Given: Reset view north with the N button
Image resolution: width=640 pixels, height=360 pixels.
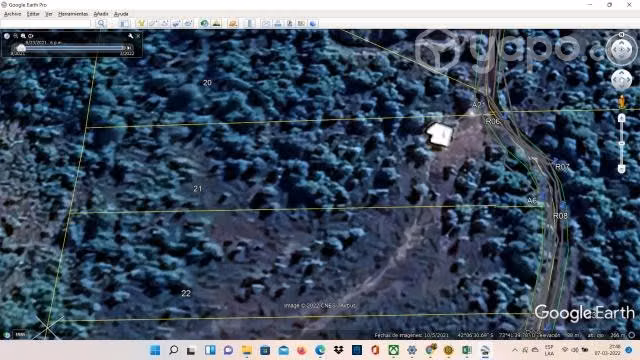Looking at the screenshot, I should tap(621, 35).
